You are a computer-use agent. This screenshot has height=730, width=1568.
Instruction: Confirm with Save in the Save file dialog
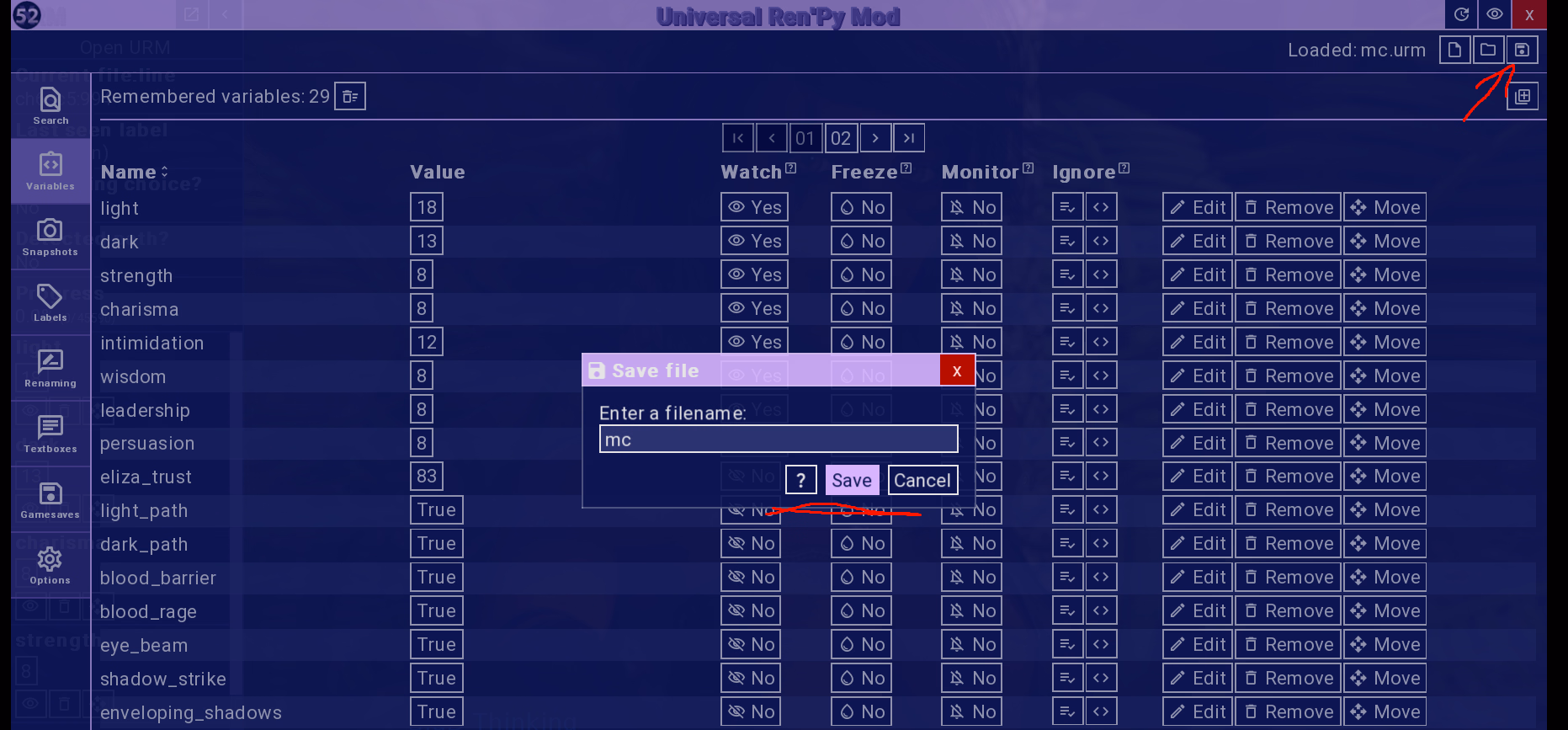pos(852,480)
